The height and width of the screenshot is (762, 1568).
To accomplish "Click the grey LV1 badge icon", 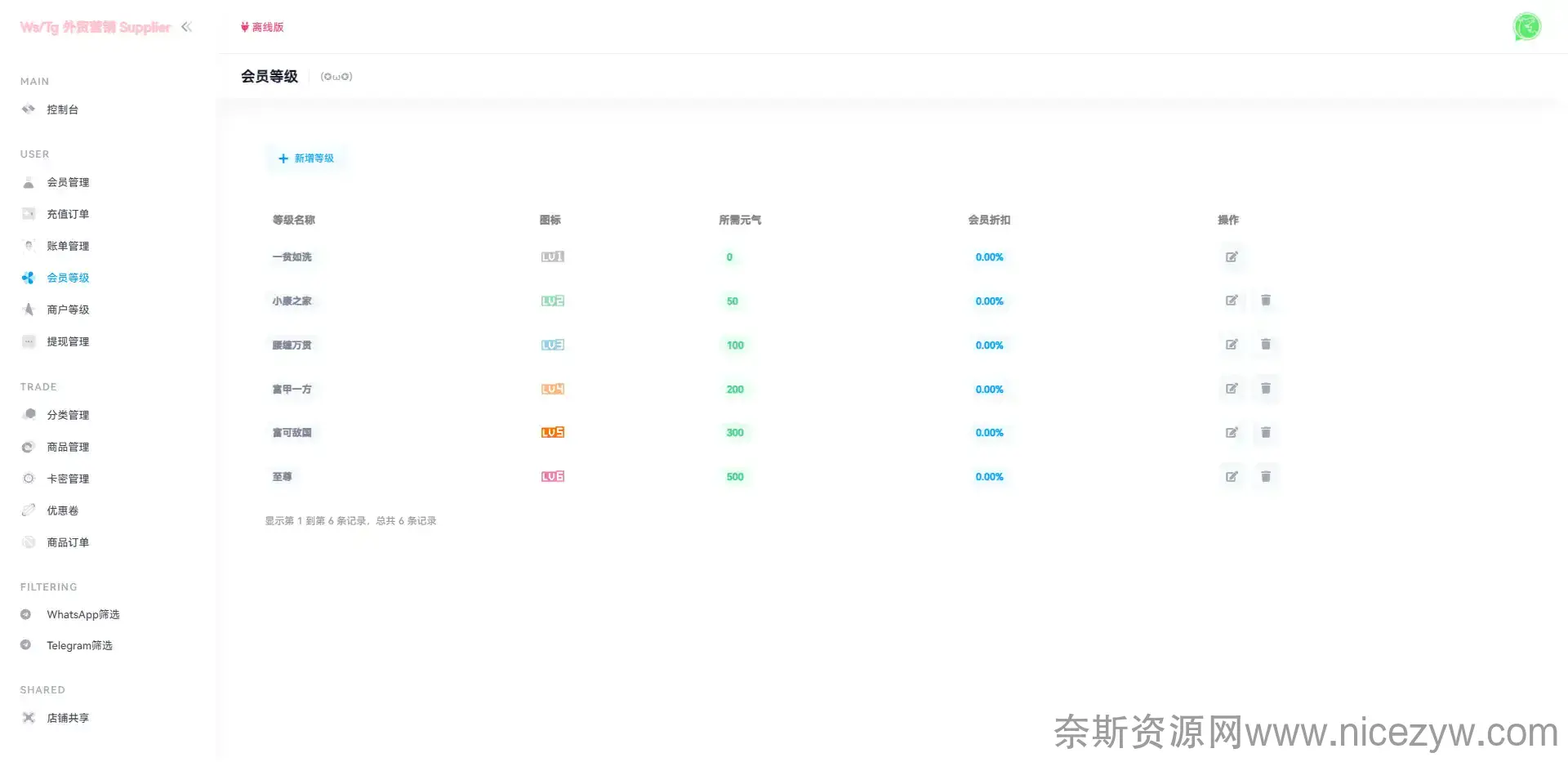I will (x=553, y=256).
